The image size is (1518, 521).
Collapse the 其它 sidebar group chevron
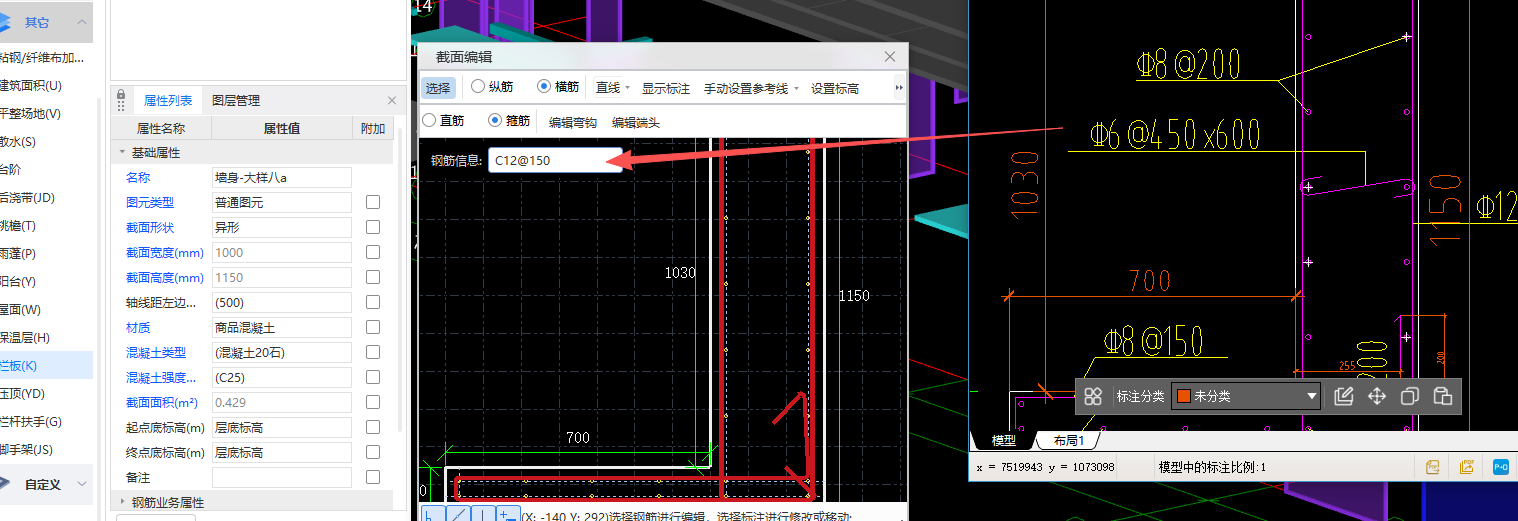click(x=81, y=22)
